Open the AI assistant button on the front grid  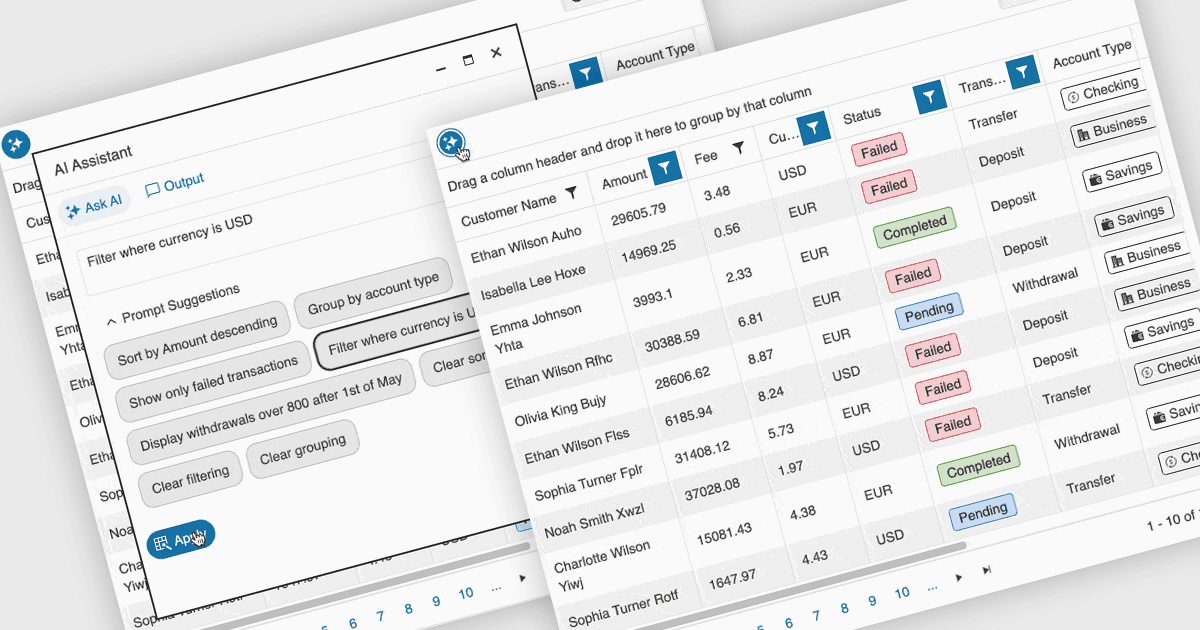[x=450, y=142]
